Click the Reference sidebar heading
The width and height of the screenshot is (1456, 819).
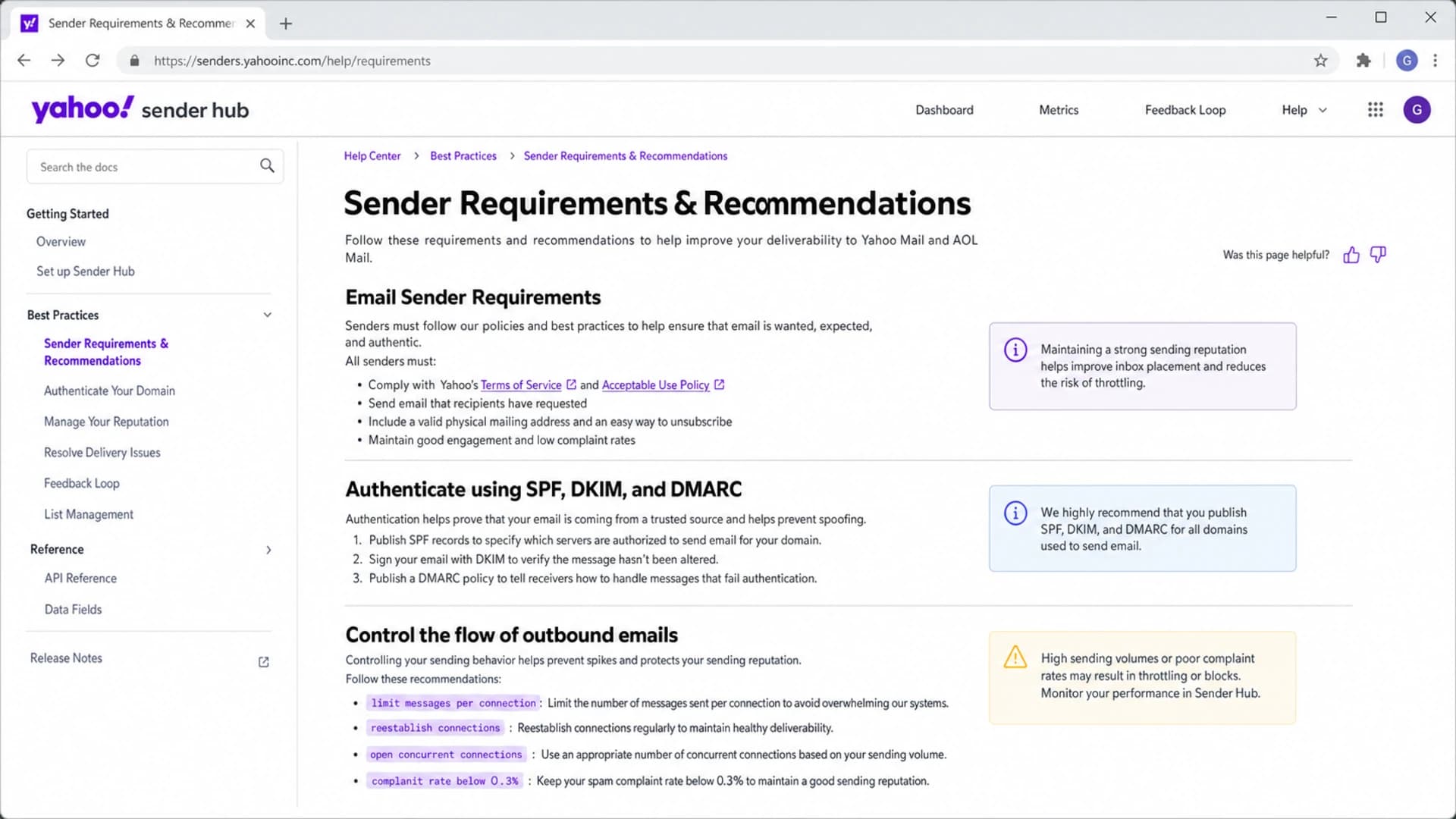click(57, 549)
